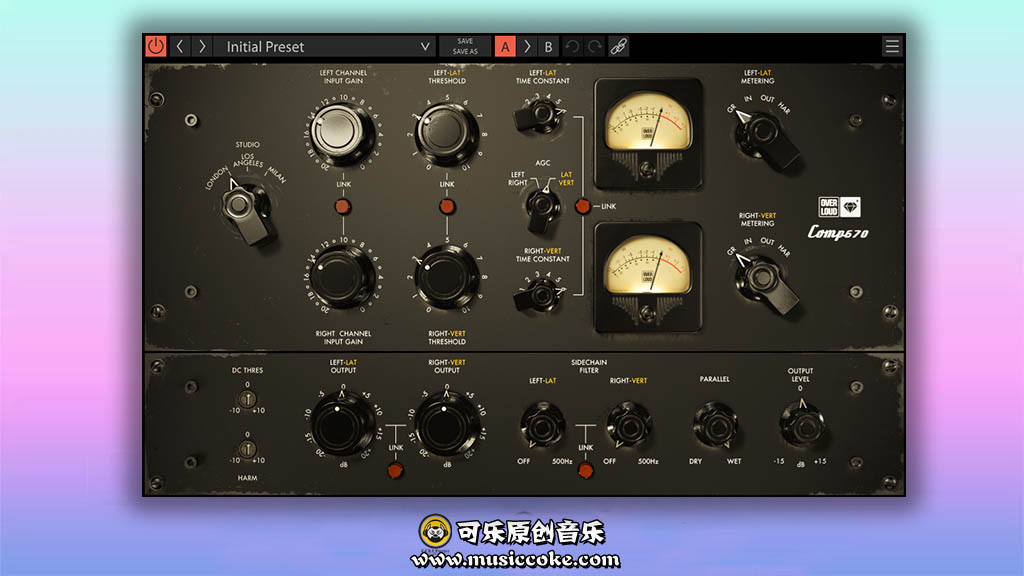This screenshot has height=576, width=1024.
Task: Open the Initial Preset dropdown
Action: [x=325, y=46]
